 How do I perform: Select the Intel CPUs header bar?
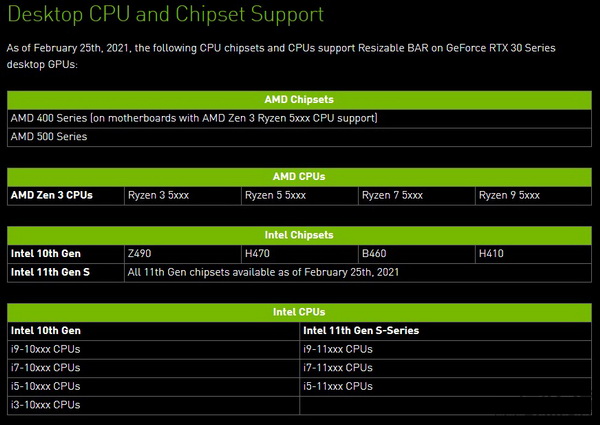click(299, 312)
